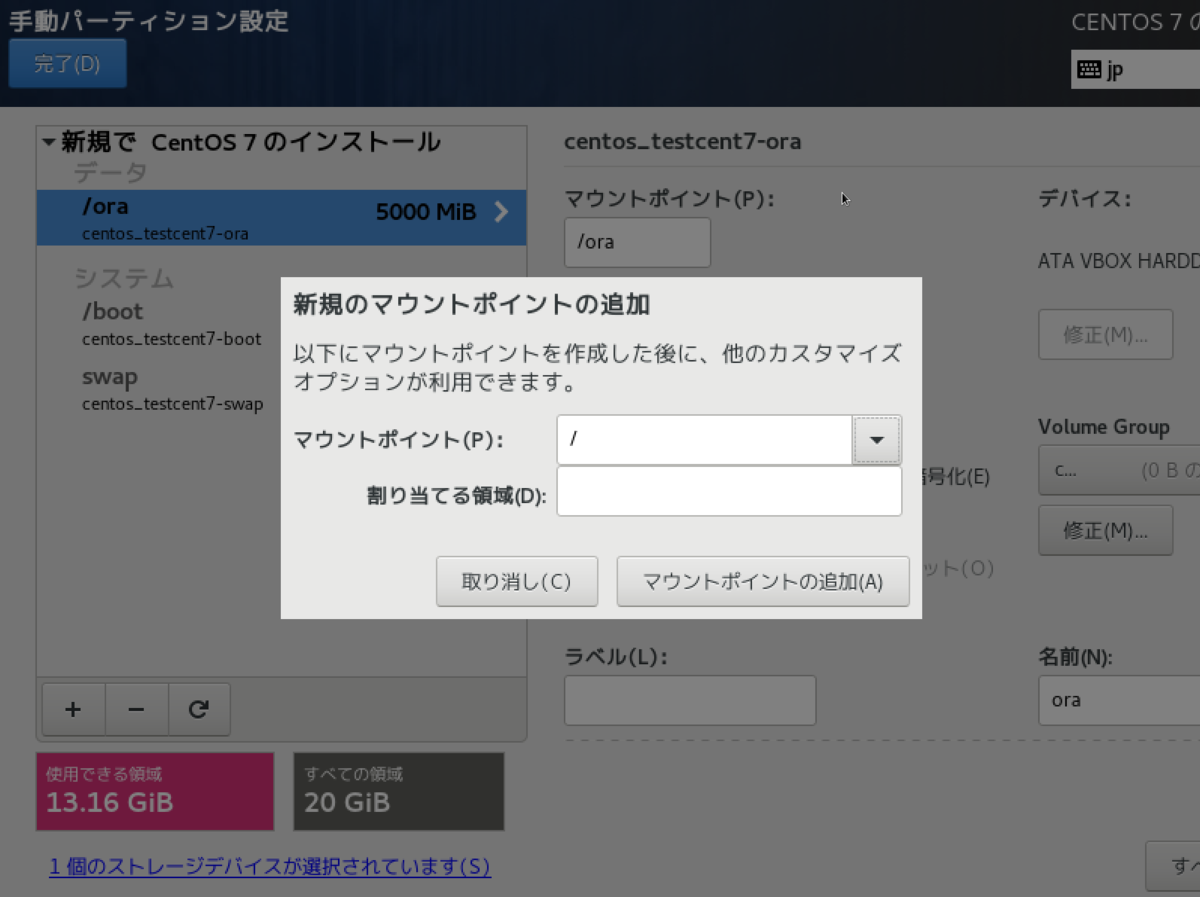
Task: Click 修正(M) below the Volume Group box
Action: 1105,530
